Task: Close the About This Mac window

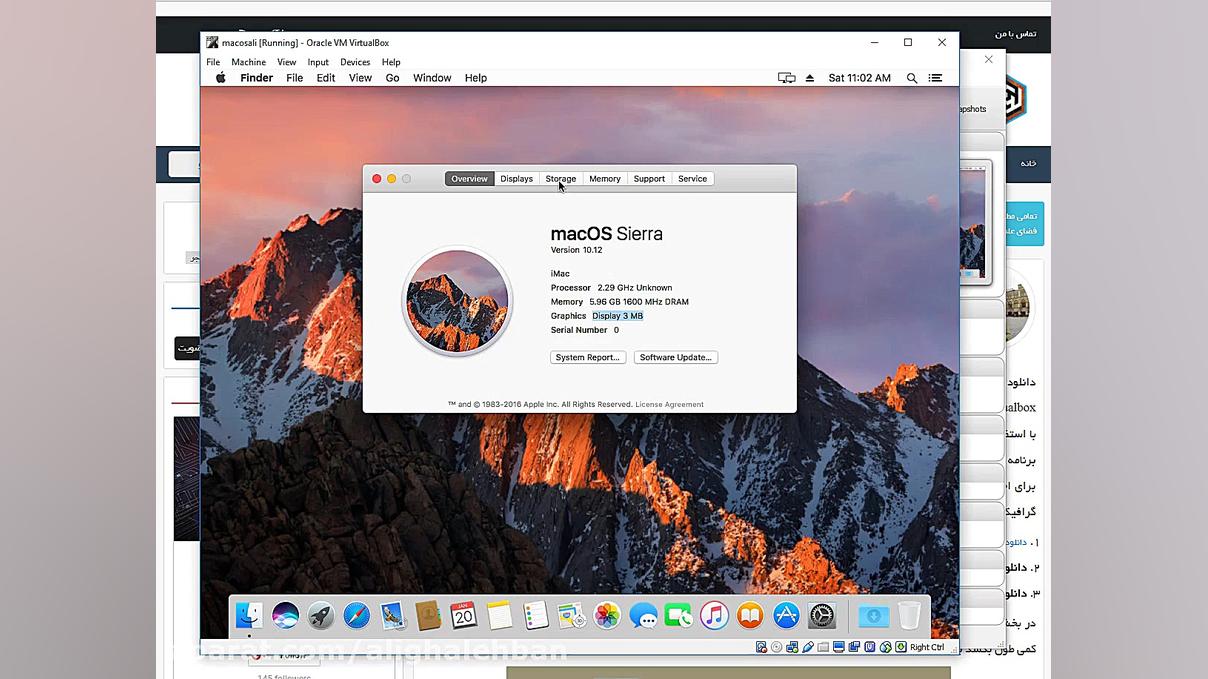Action: 377,179
